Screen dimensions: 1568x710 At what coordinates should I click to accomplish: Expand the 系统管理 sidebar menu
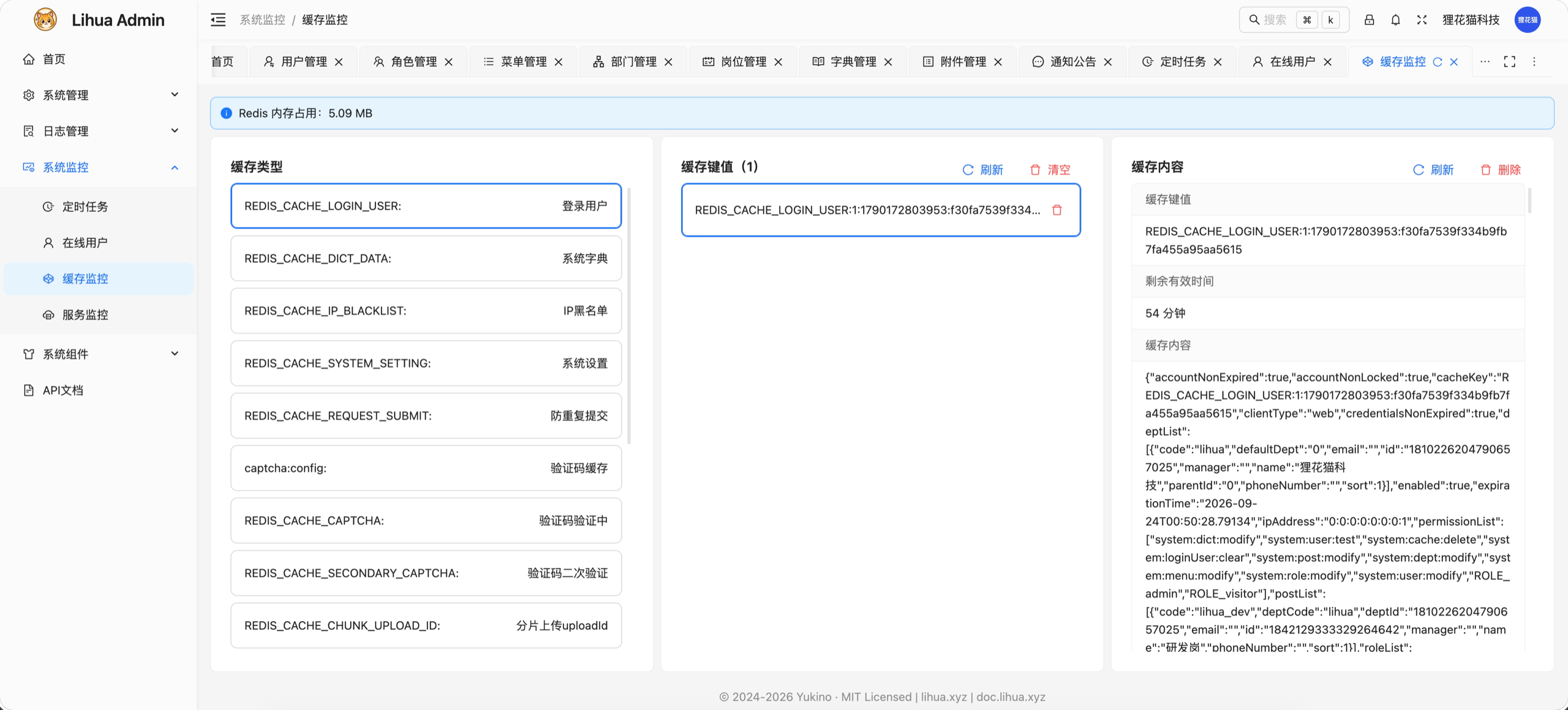[x=99, y=95]
